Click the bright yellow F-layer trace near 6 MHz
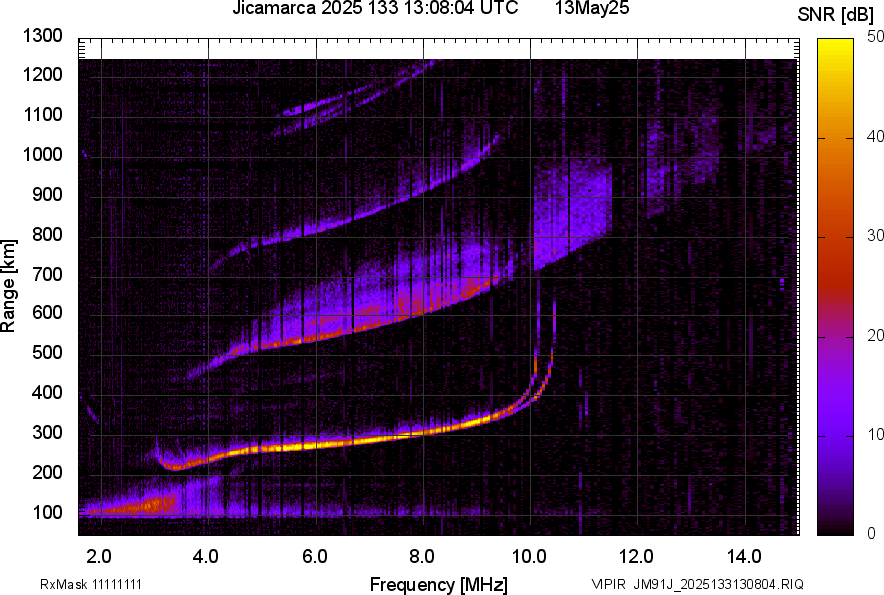884x595 pixels. tap(316, 446)
